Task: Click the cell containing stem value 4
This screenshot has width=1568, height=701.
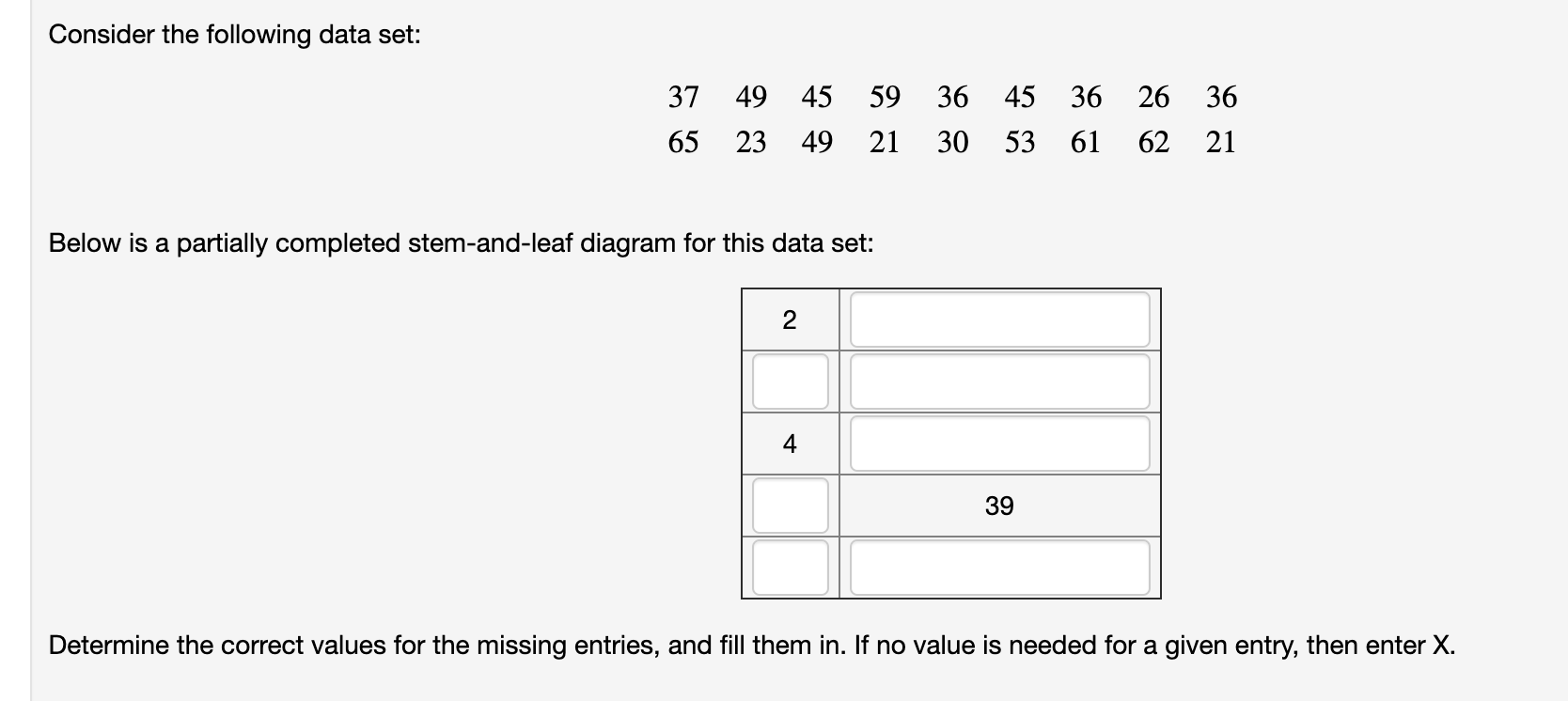Action: point(790,443)
